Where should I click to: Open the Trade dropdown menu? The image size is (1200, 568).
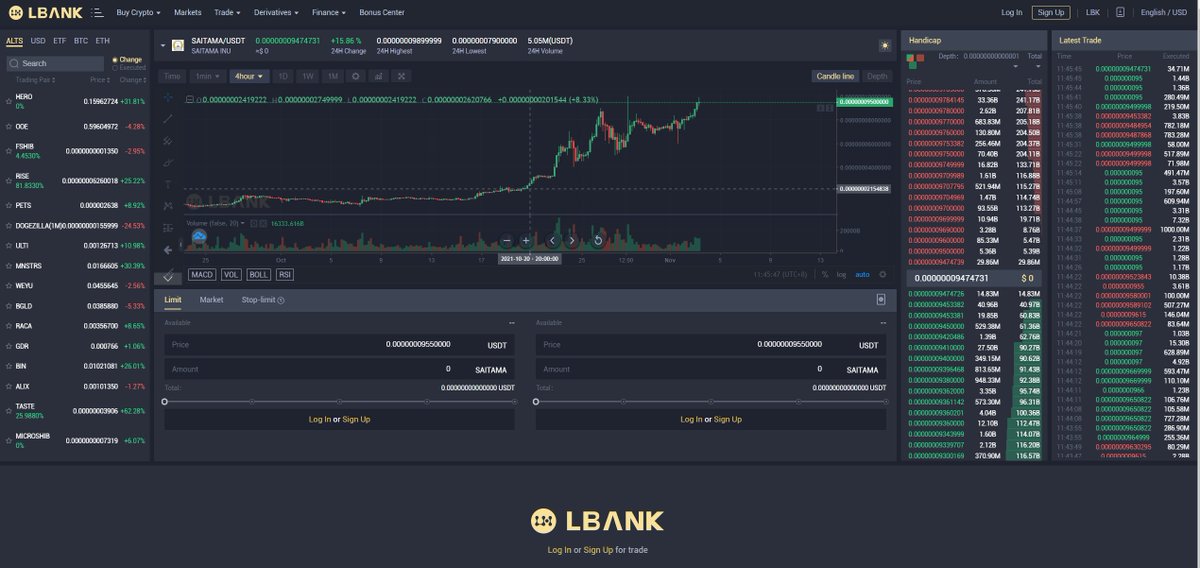pyautogui.click(x=226, y=13)
